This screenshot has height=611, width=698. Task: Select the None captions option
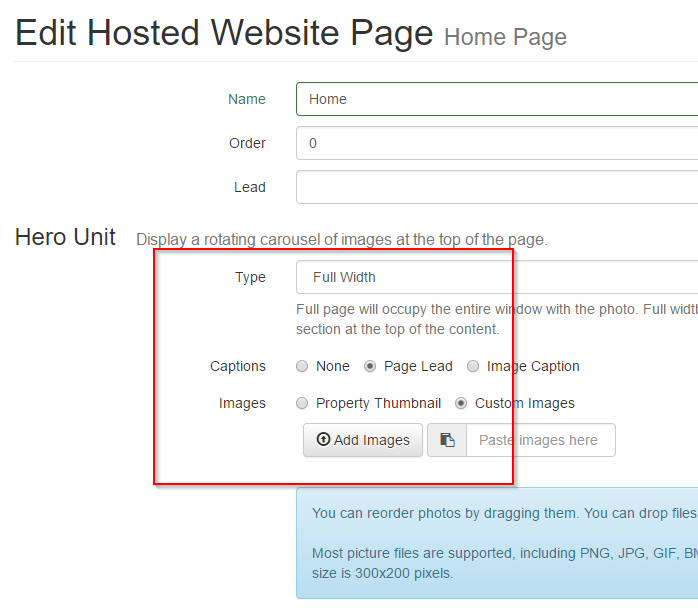coord(302,366)
